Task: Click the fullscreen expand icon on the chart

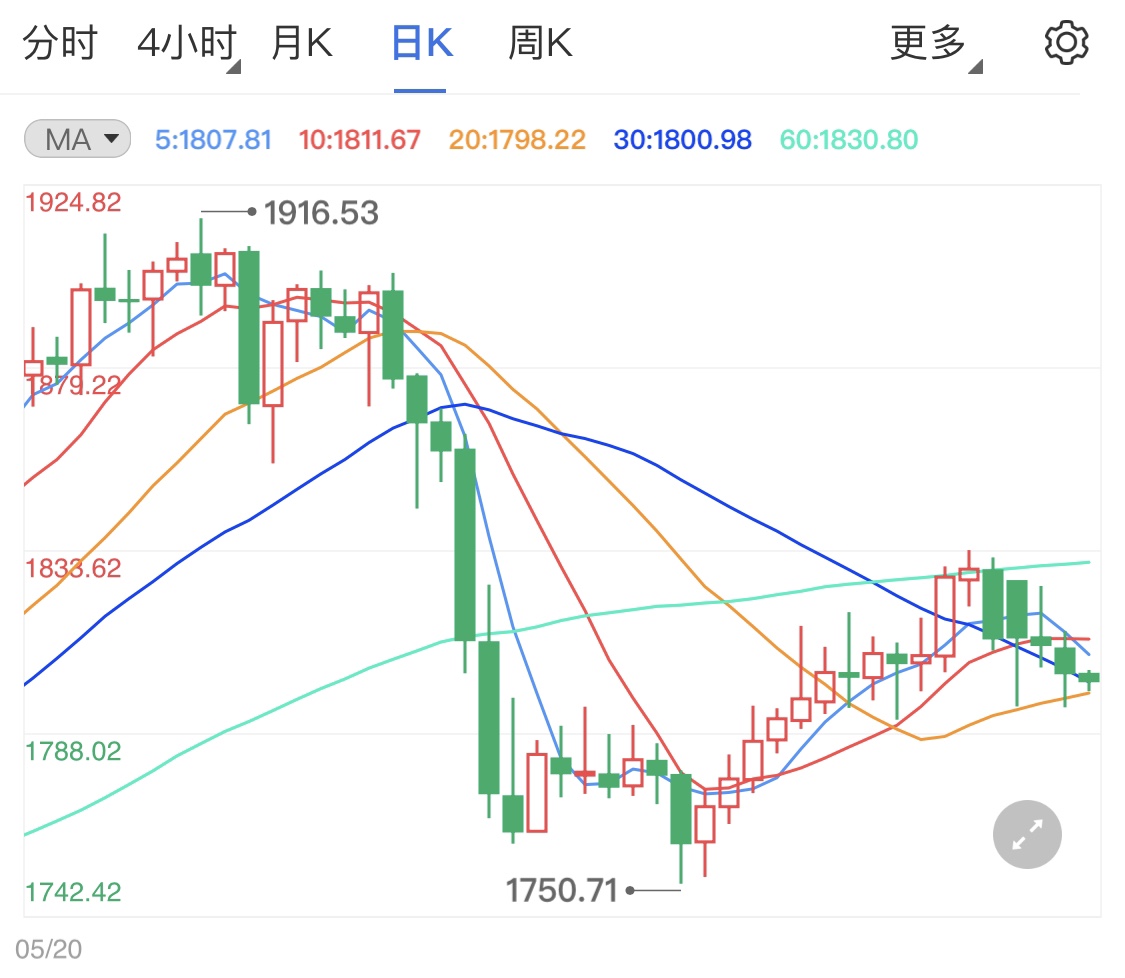Action: click(1026, 833)
